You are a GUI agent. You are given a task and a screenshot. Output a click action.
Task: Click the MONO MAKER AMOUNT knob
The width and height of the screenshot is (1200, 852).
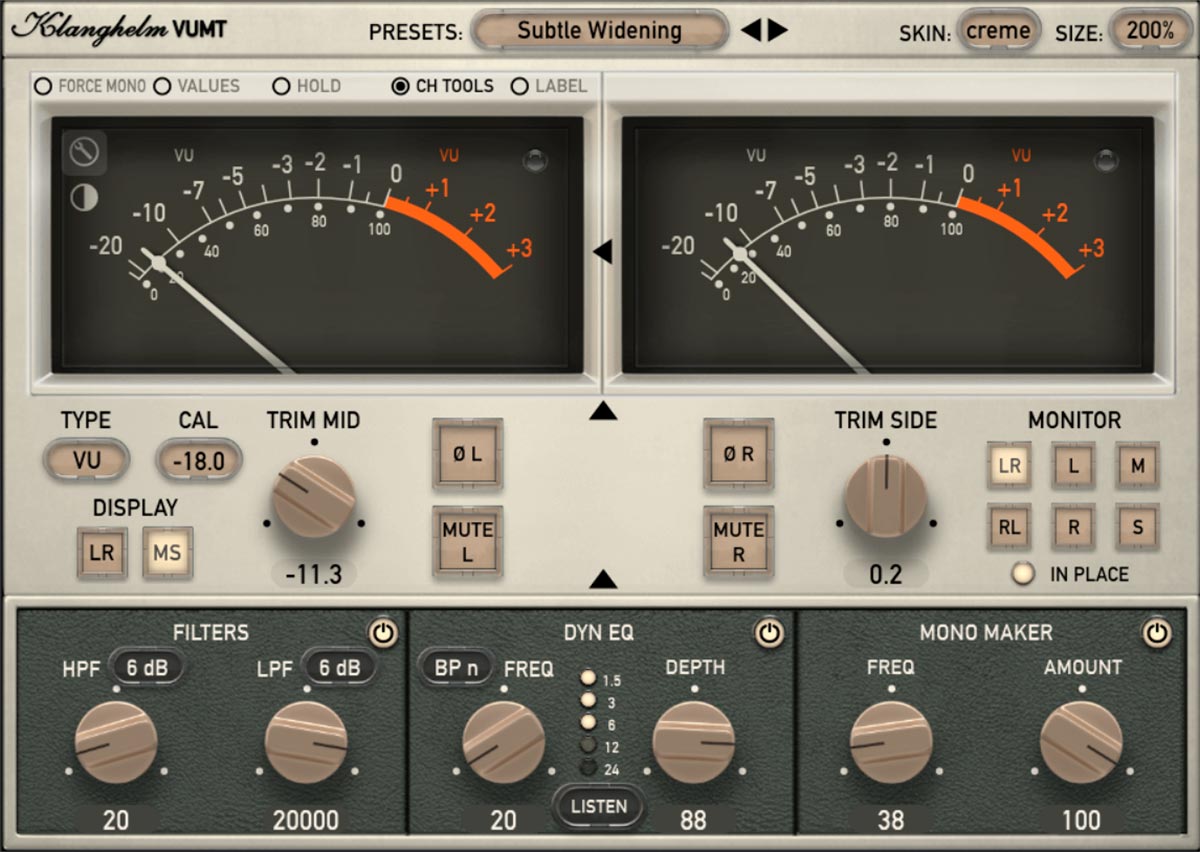[1081, 743]
